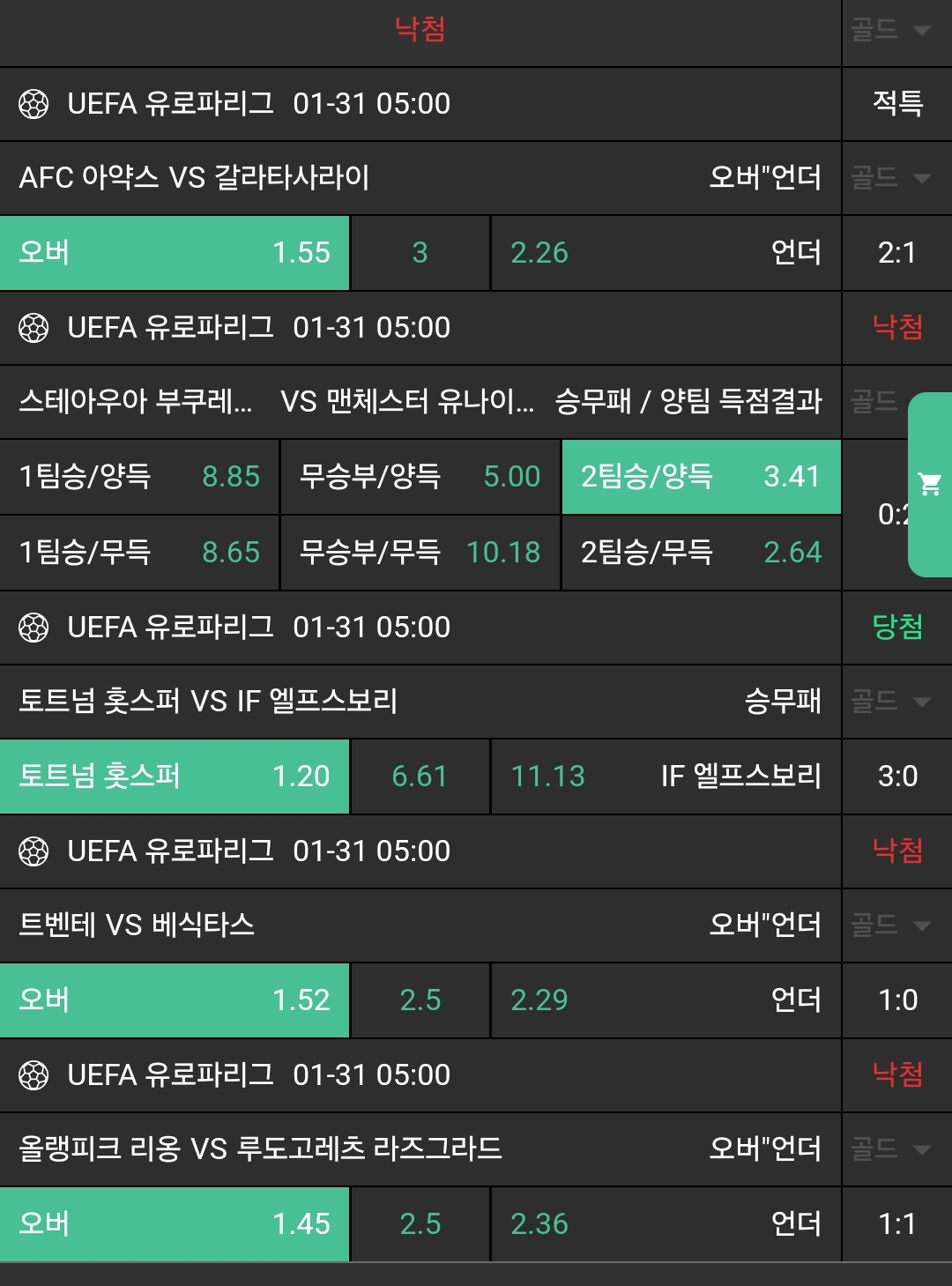Open 골드 dropdown in AFC 아약스 row
The height and width of the screenshot is (1286, 952).
click(892, 178)
